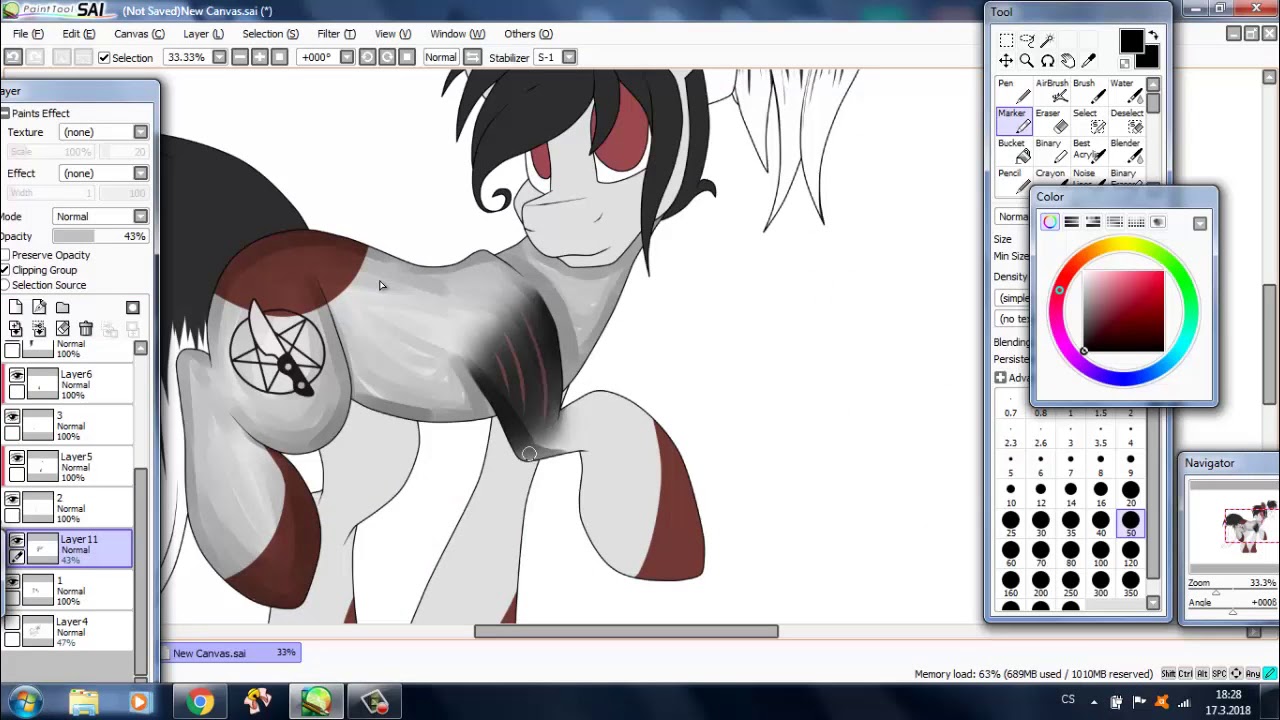The width and height of the screenshot is (1280, 720).
Task: Open the File menu
Action: tap(28, 34)
